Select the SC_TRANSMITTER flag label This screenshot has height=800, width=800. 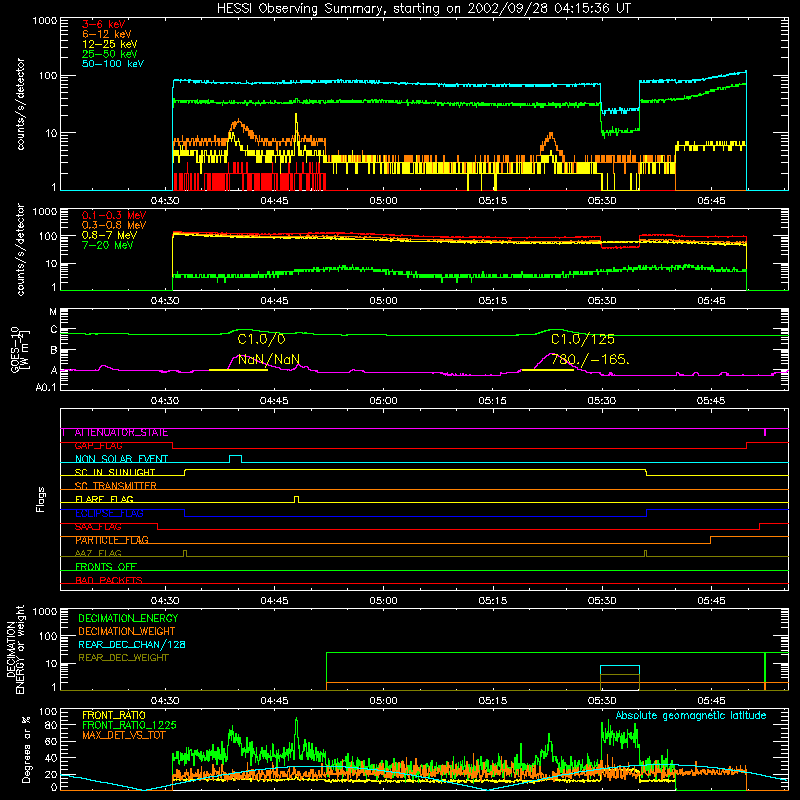pyautogui.click(x=115, y=486)
